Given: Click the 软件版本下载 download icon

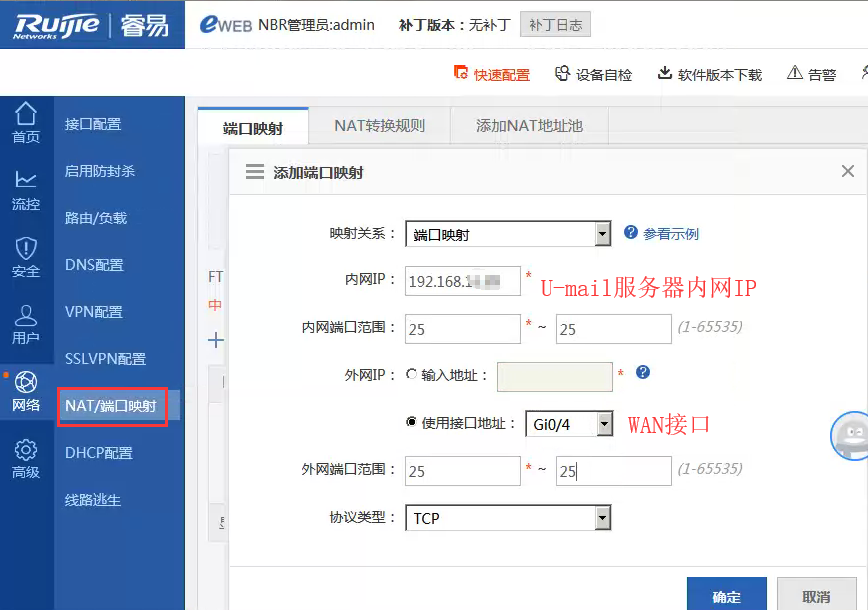Looking at the screenshot, I should 664,73.
